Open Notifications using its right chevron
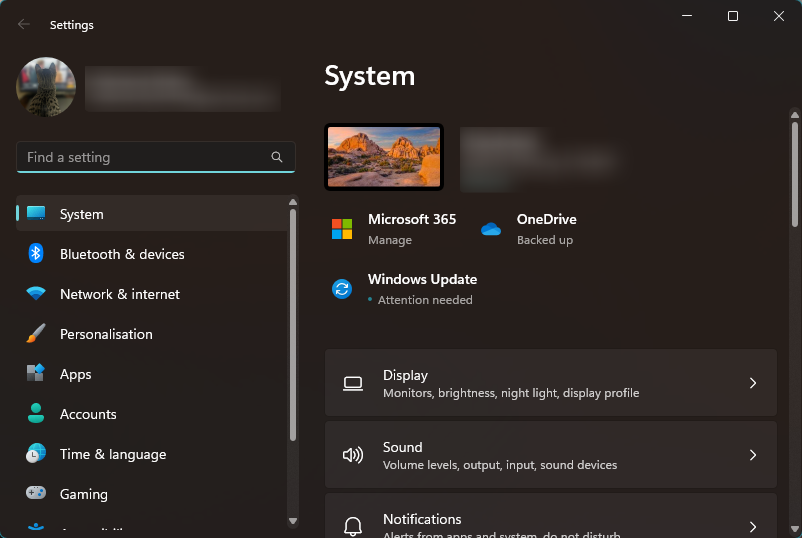Screen dimensions: 802x538 [x=753, y=525]
